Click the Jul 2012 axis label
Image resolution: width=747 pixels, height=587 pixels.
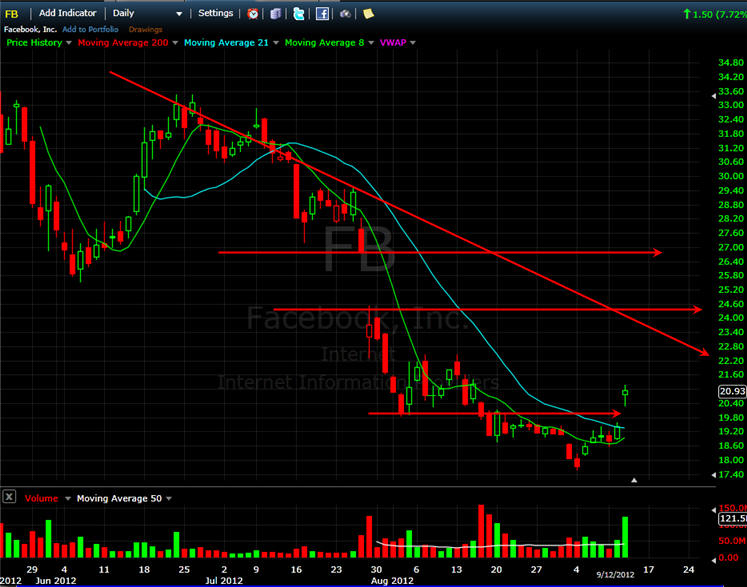coord(224,581)
